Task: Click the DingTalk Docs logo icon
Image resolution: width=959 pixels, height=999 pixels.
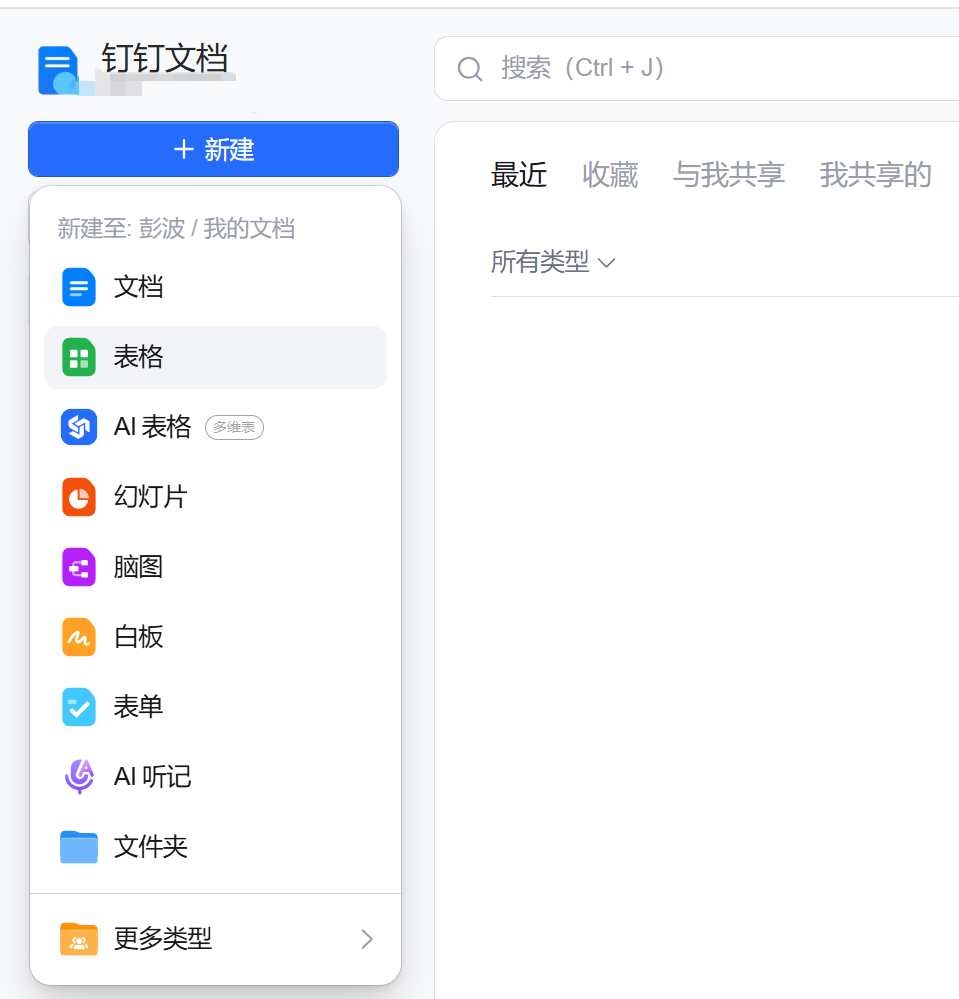Action: point(58,71)
